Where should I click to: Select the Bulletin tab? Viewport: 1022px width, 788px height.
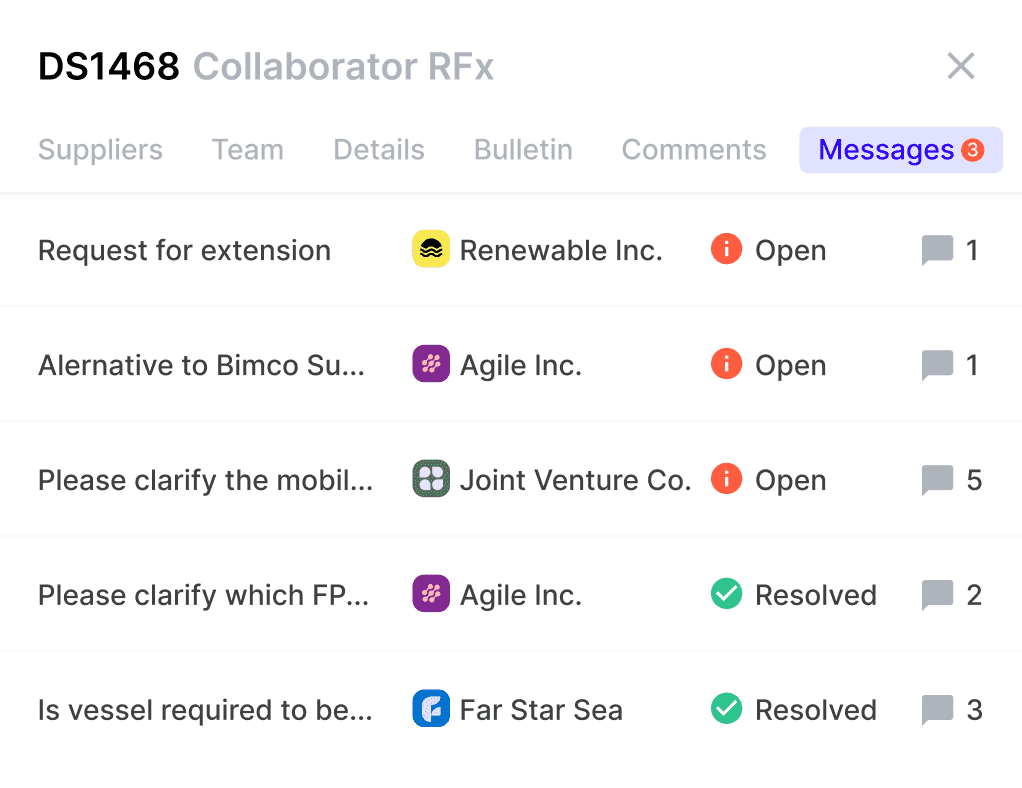pyautogui.click(x=523, y=150)
